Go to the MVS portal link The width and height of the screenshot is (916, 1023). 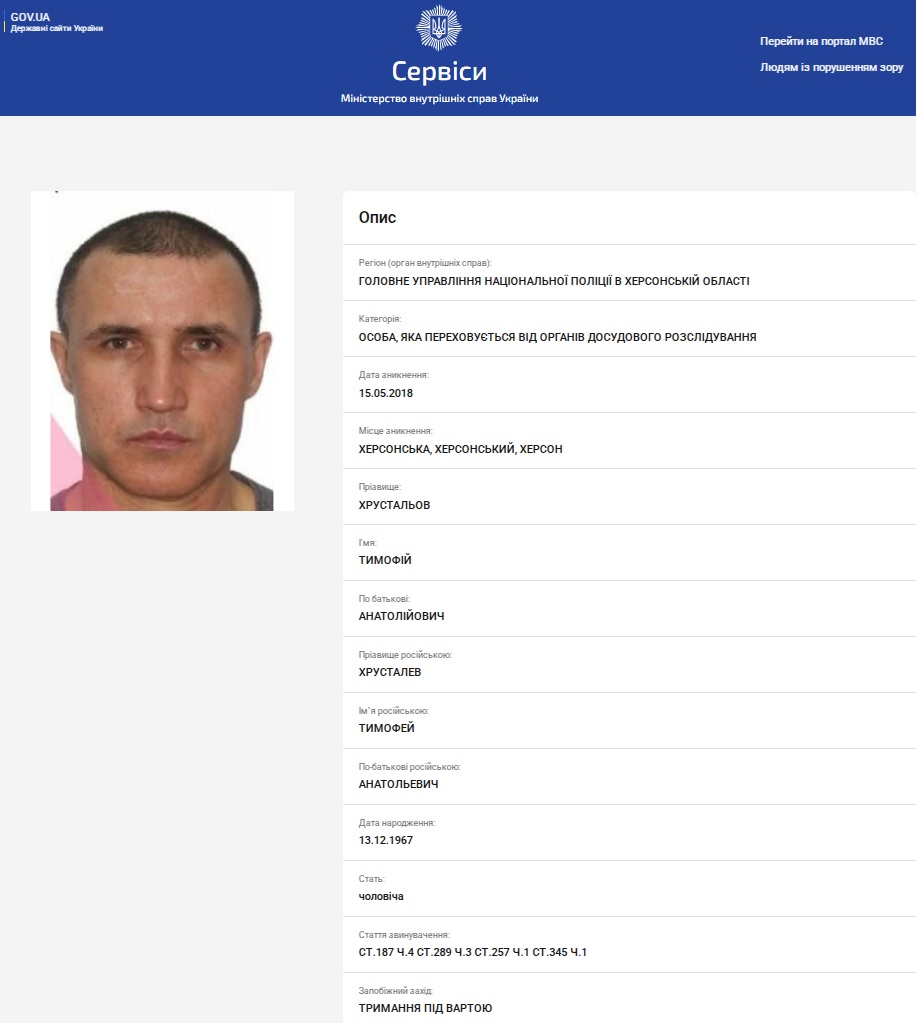coord(821,41)
